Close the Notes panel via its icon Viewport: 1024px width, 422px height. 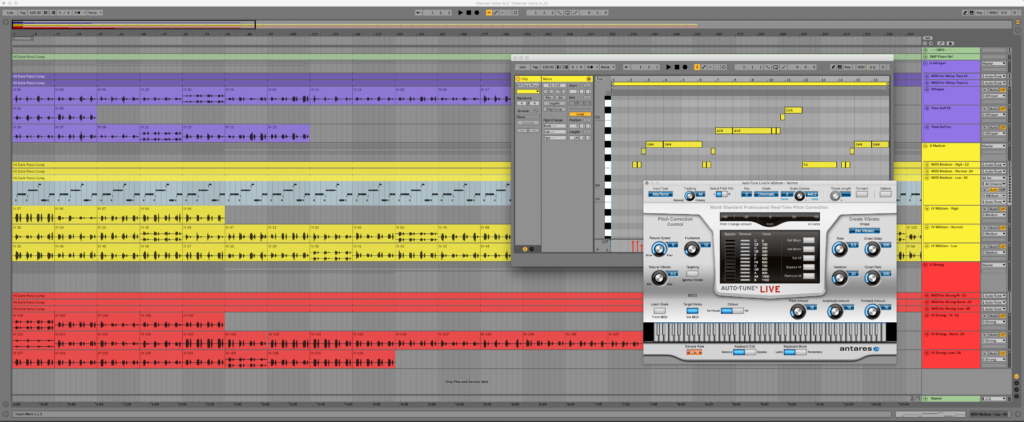tap(588, 79)
